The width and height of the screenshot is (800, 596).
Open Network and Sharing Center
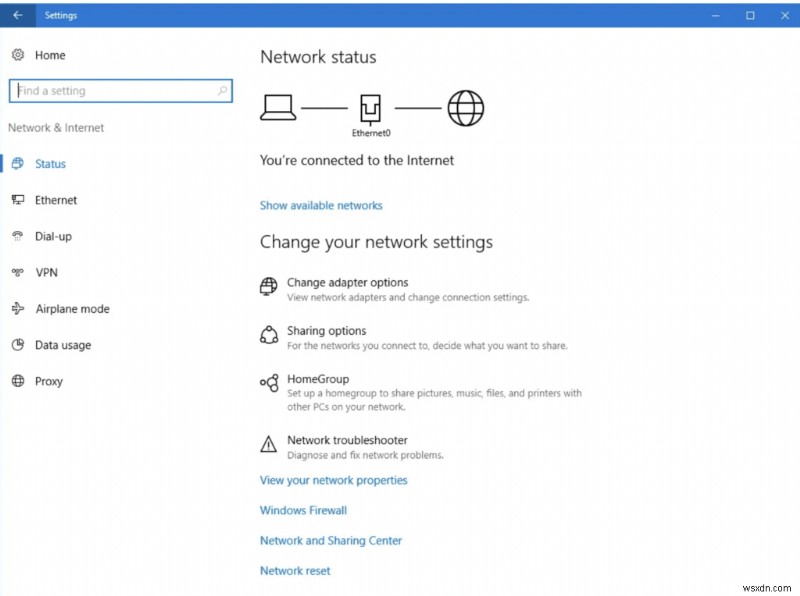point(331,540)
